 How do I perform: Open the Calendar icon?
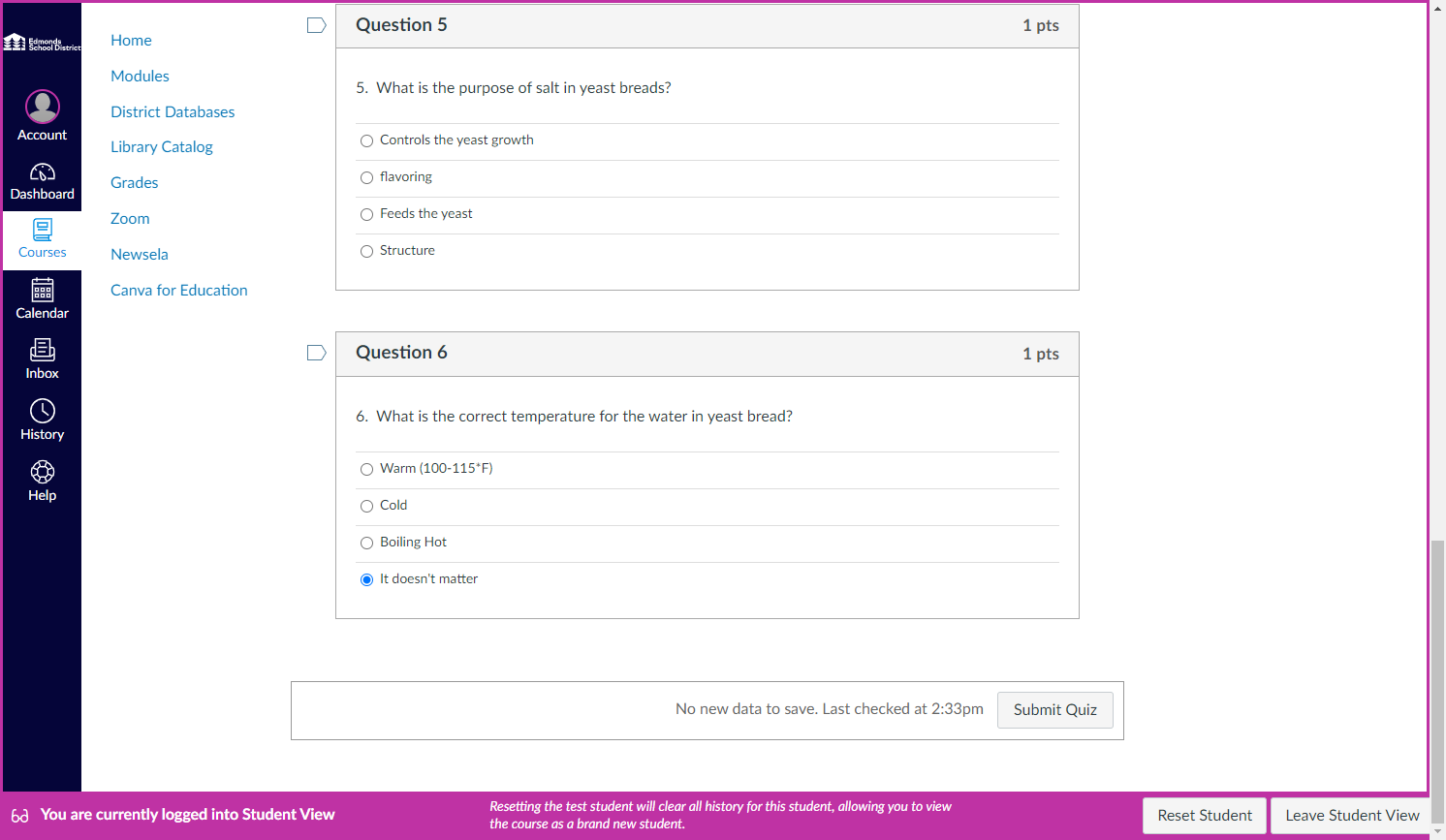pos(43,290)
